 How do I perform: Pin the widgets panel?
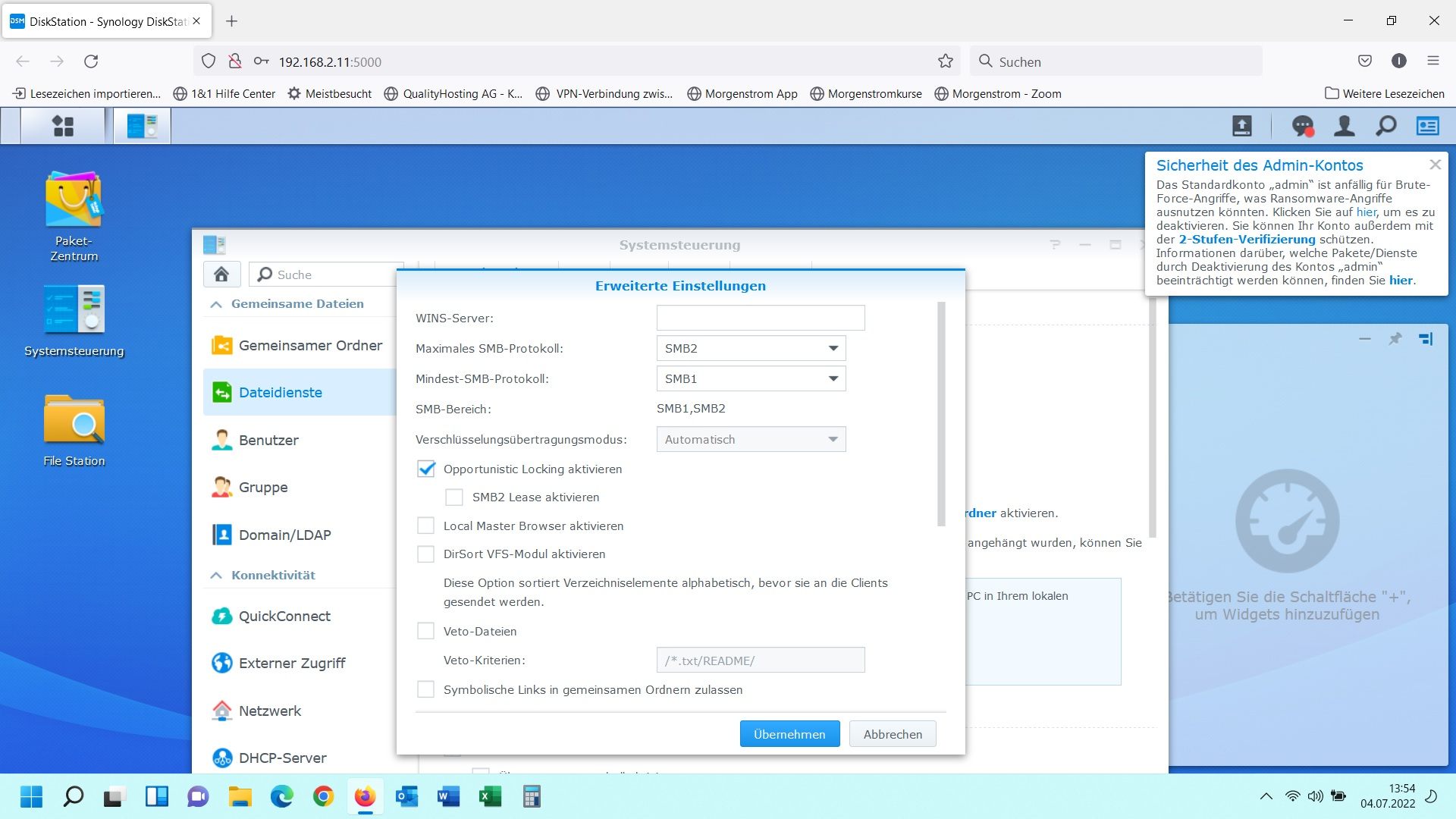coord(1395,339)
